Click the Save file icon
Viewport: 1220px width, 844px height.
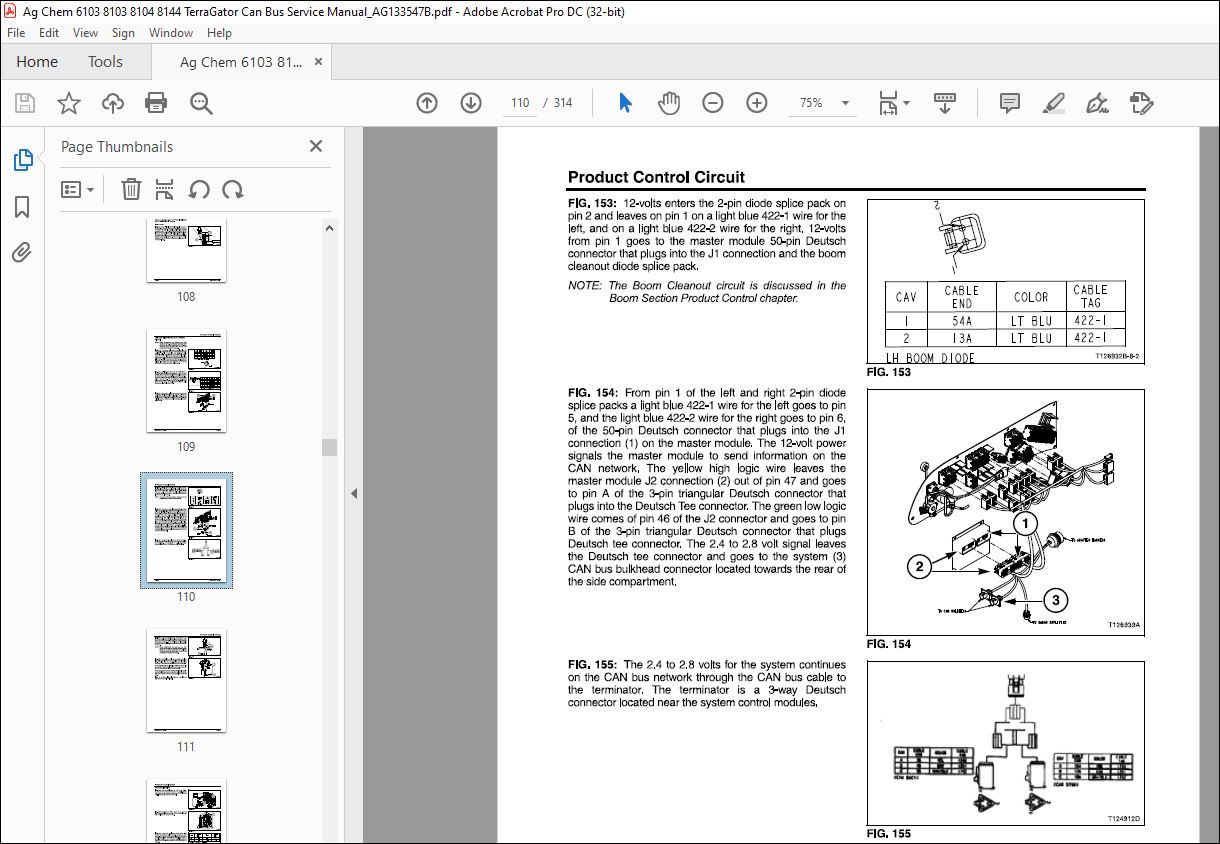point(25,103)
